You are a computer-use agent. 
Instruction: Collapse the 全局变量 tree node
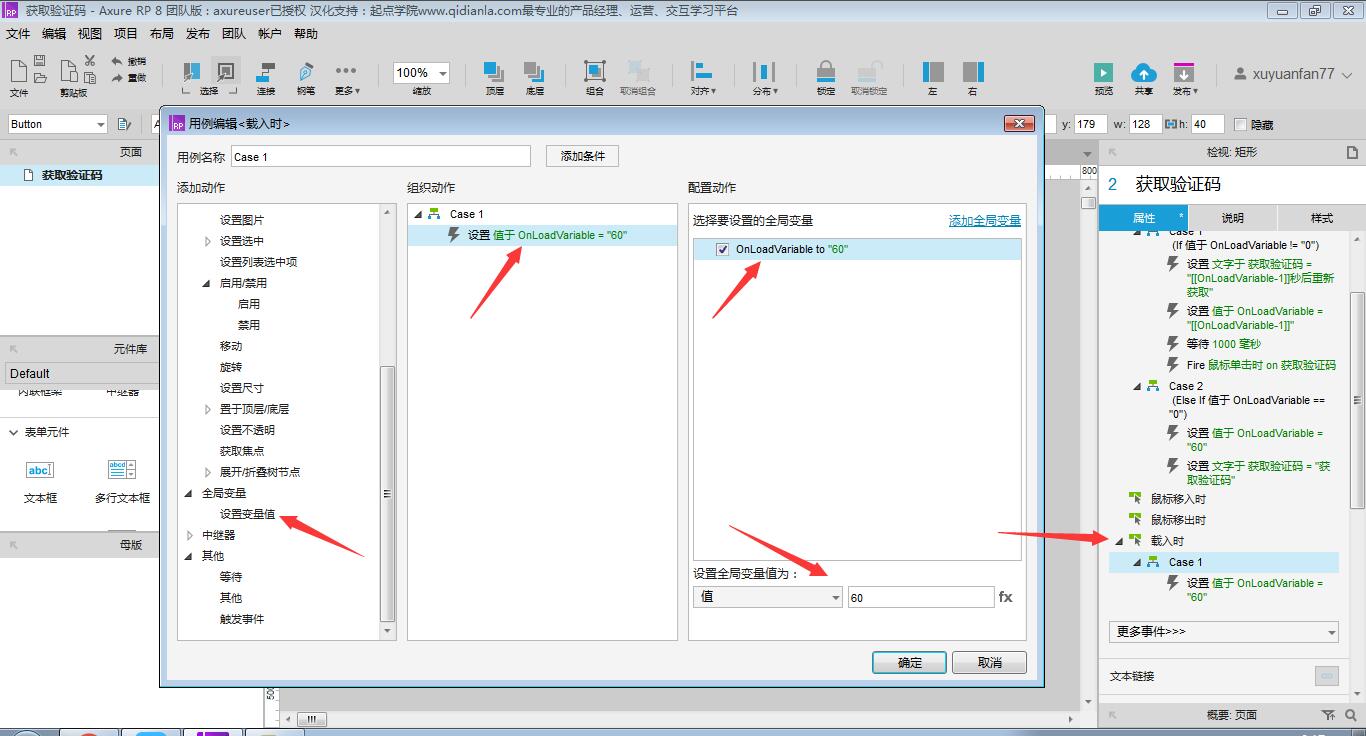(189, 493)
